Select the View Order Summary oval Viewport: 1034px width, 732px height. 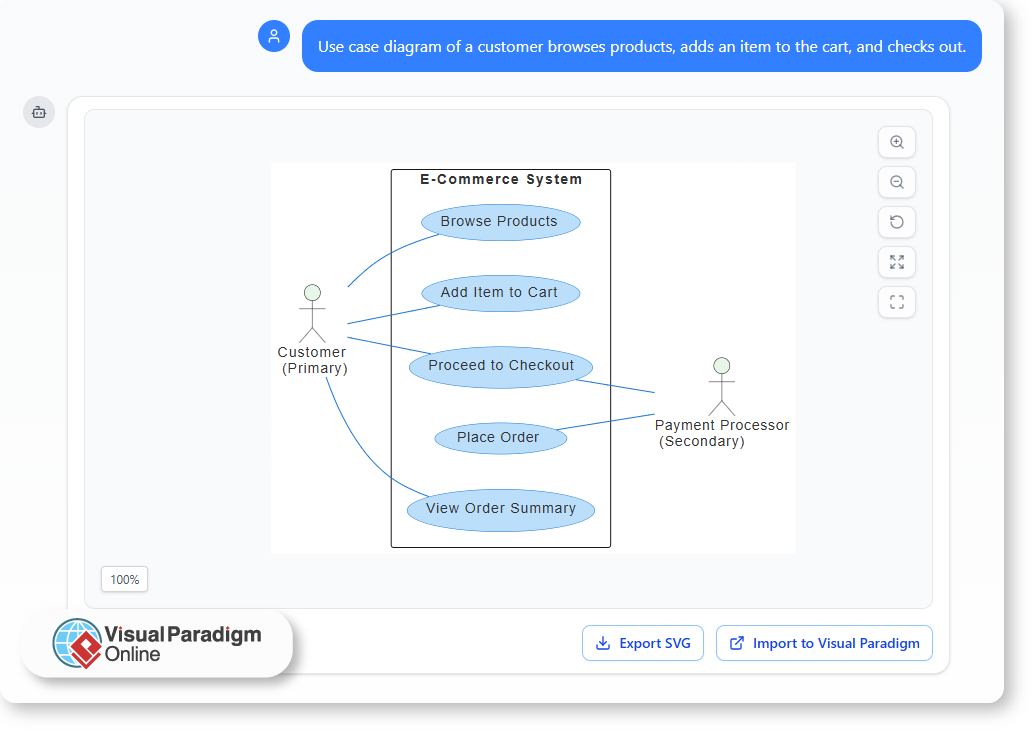pyautogui.click(x=501, y=509)
